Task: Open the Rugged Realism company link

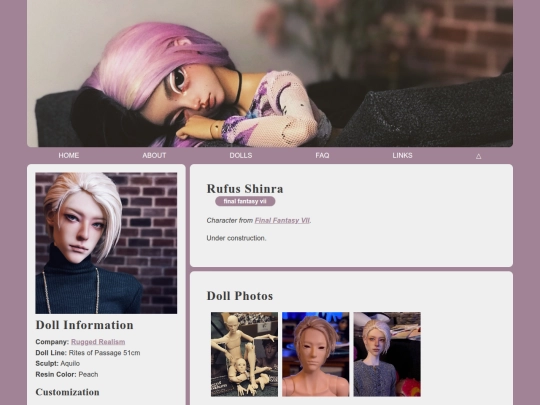Action: click(x=98, y=342)
